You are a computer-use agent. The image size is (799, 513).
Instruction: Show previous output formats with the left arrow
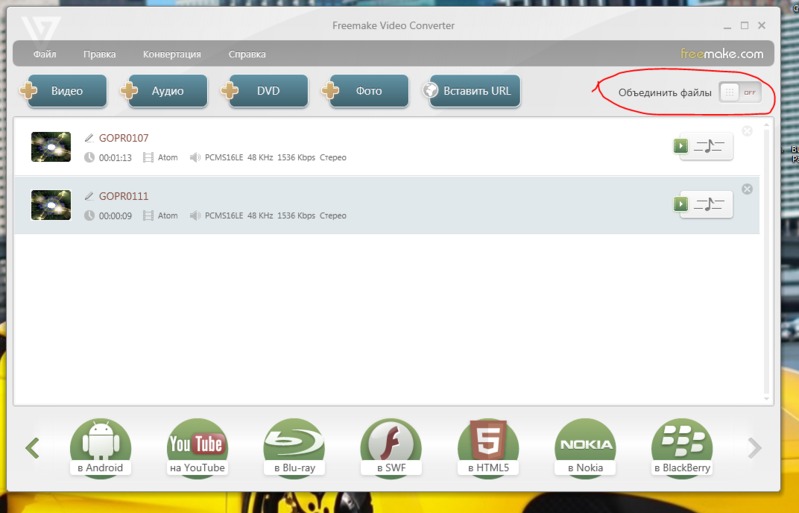33,448
